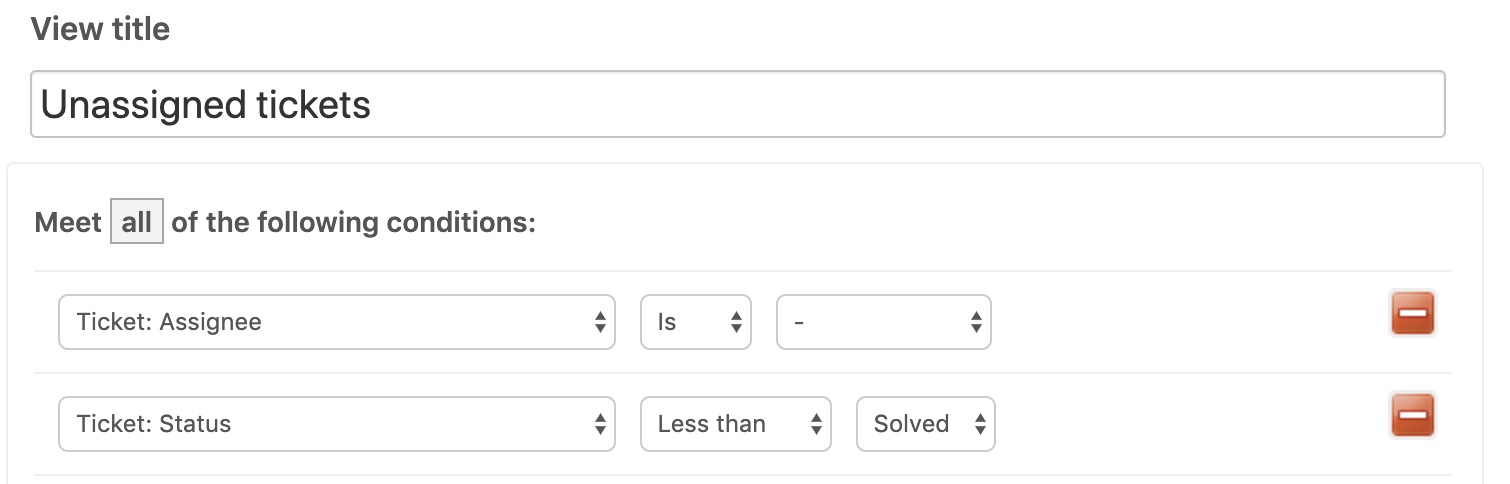The width and height of the screenshot is (1510, 484).
Task: Click the View title text field
Action: pyautogui.click(x=738, y=103)
